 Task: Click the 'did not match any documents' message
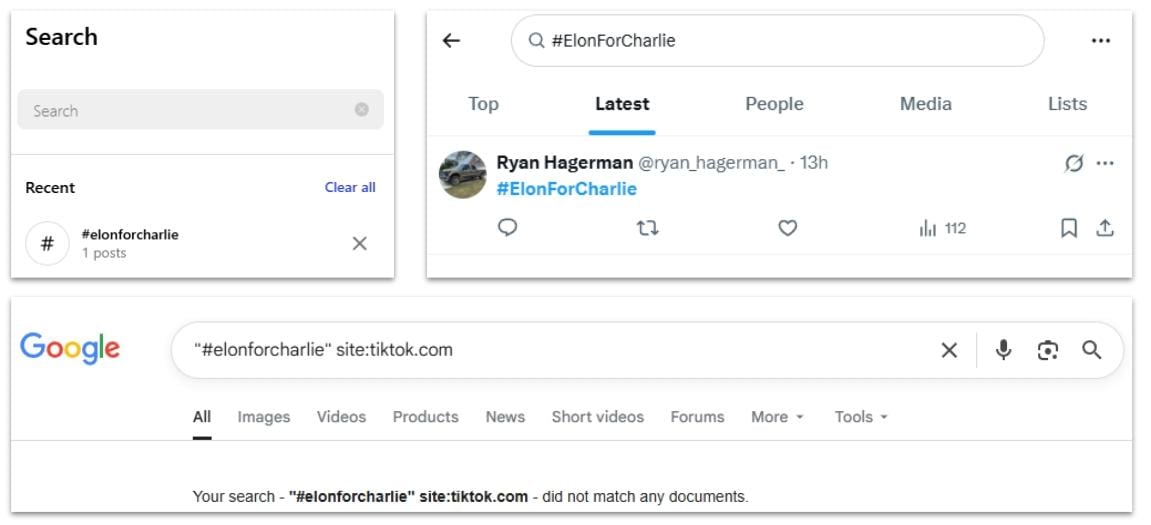point(646,496)
